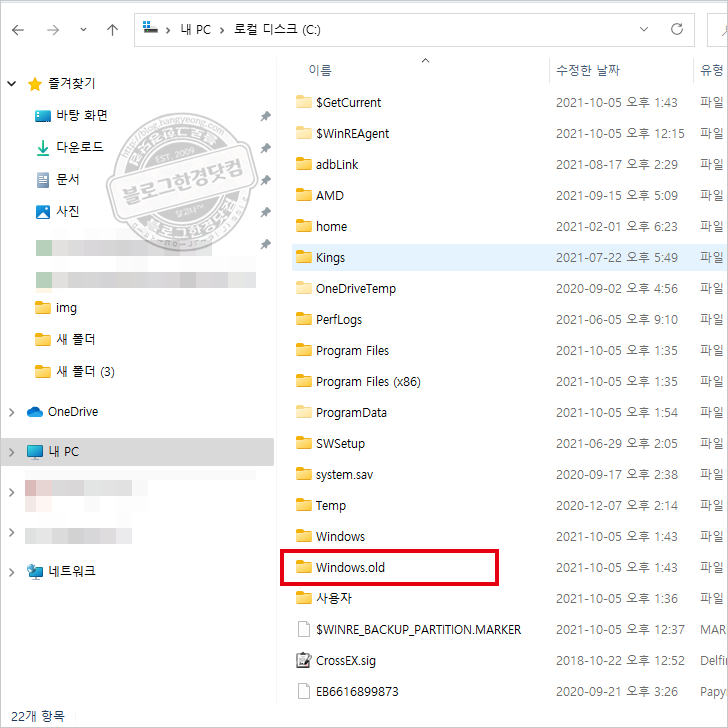The height and width of the screenshot is (728, 728).
Task: Select the system.sav folder
Action: point(335,475)
